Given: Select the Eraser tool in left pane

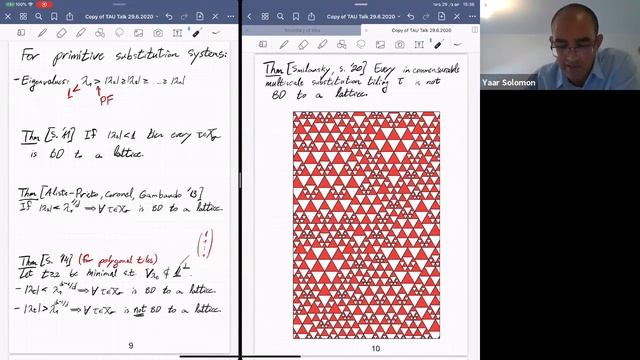Looking at the screenshot, I should [x=62, y=33].
